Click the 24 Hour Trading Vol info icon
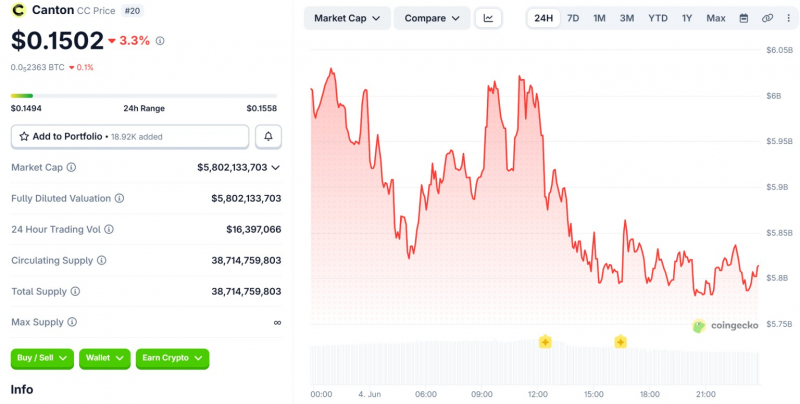The image size is (800, 404). (109, 230)
